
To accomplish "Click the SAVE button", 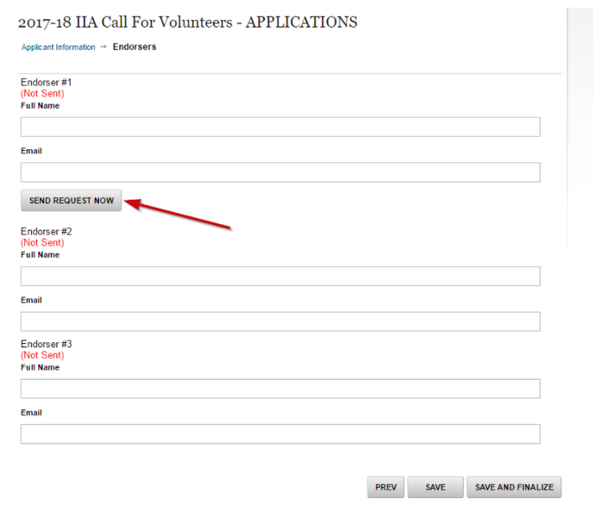I will coord(435,487).
